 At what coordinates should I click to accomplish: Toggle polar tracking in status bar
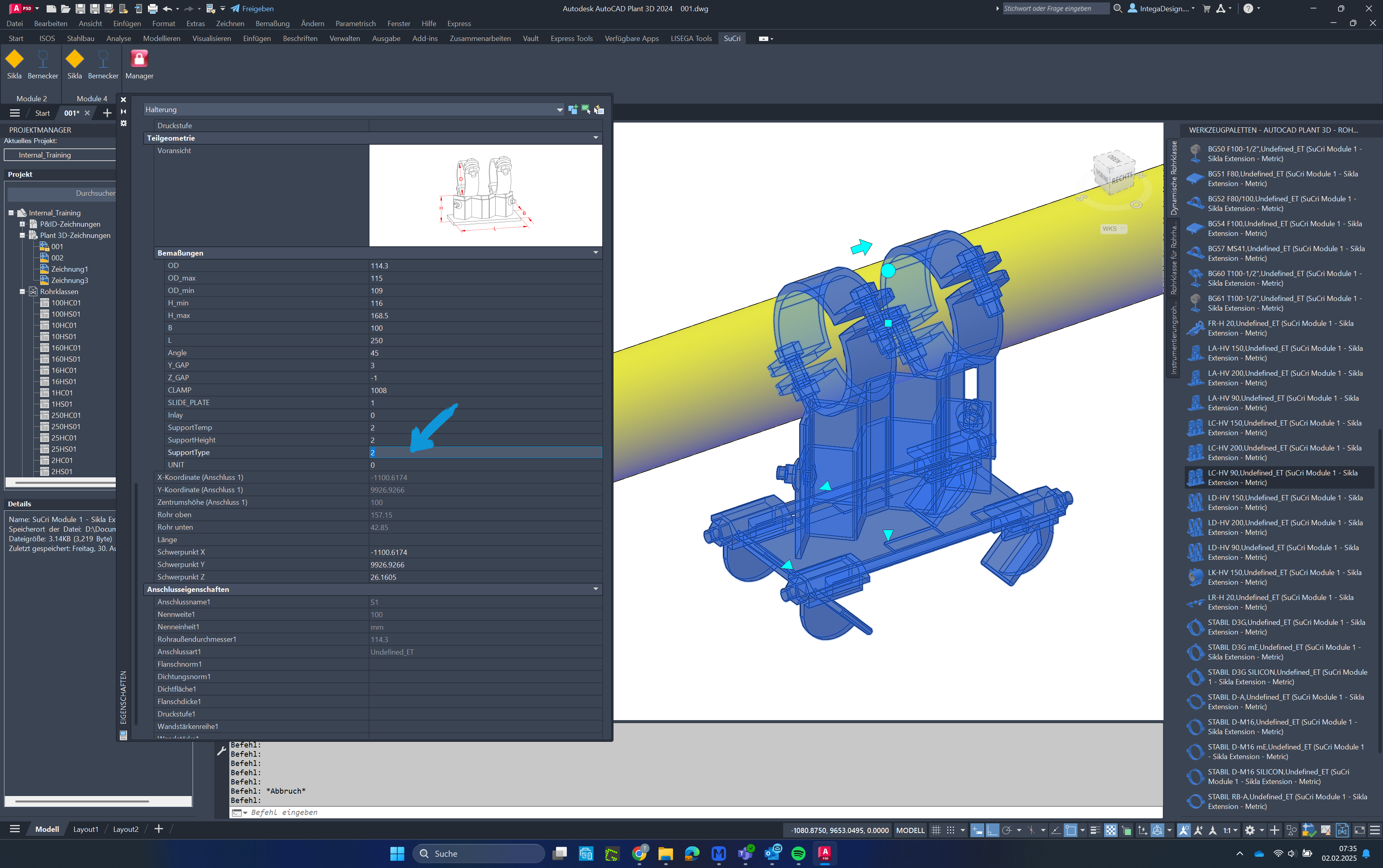coord(1007,830)
